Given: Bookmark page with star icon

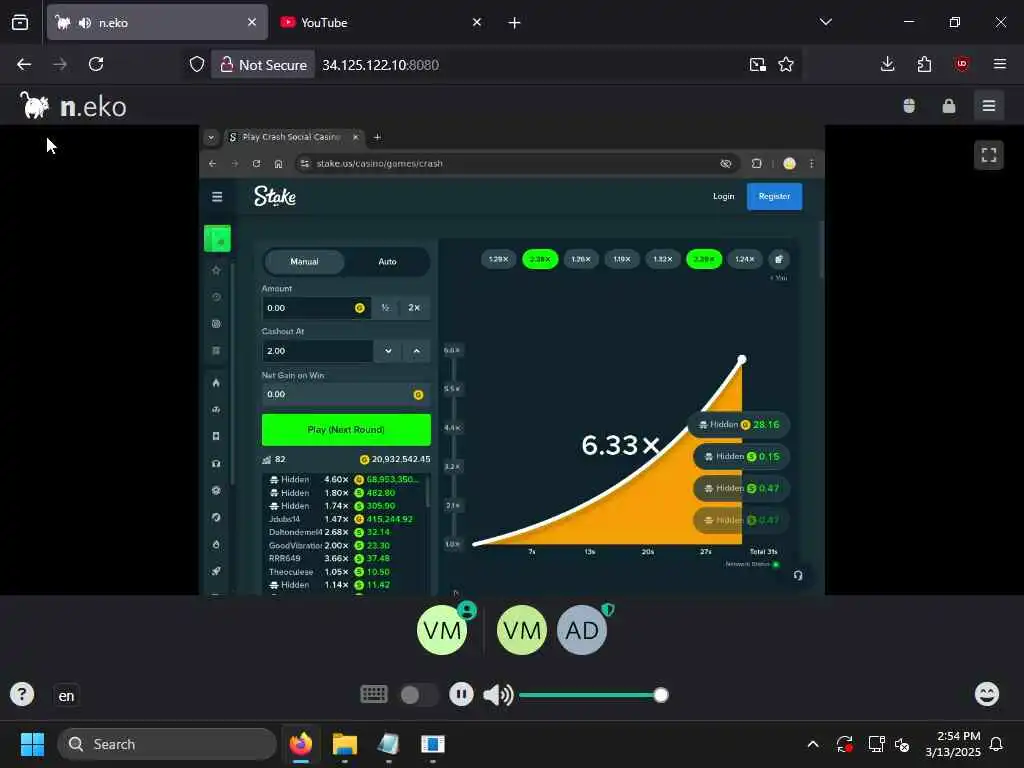Looking at the screenshot, I should 786,64.
